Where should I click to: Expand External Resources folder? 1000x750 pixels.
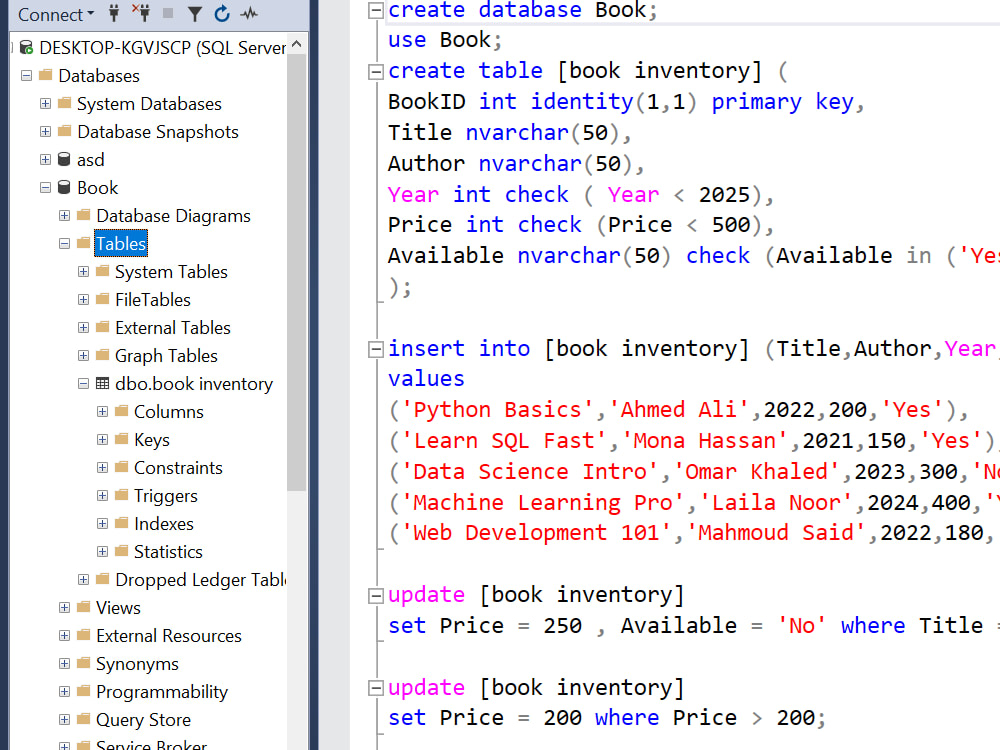(x=64, y=636)
